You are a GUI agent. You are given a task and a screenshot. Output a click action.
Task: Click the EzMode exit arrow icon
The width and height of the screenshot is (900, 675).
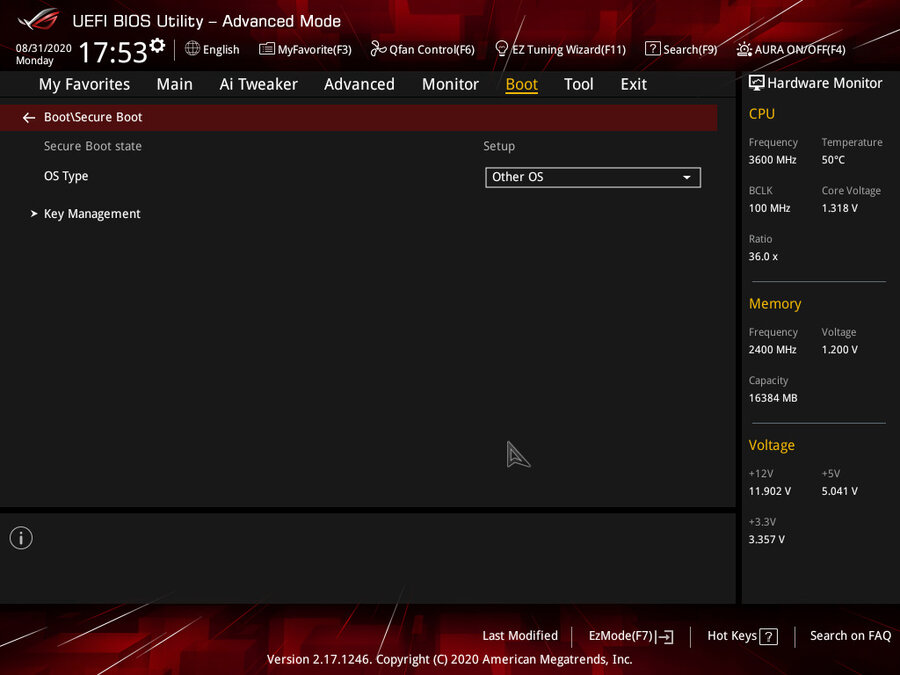click(665, 637)
